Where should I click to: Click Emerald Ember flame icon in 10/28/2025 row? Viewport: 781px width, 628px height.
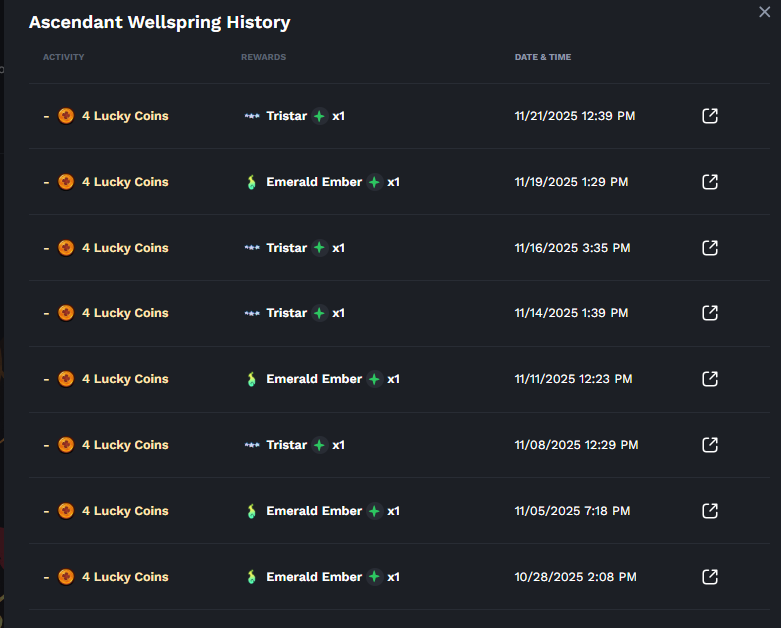[x=252, y=577]
